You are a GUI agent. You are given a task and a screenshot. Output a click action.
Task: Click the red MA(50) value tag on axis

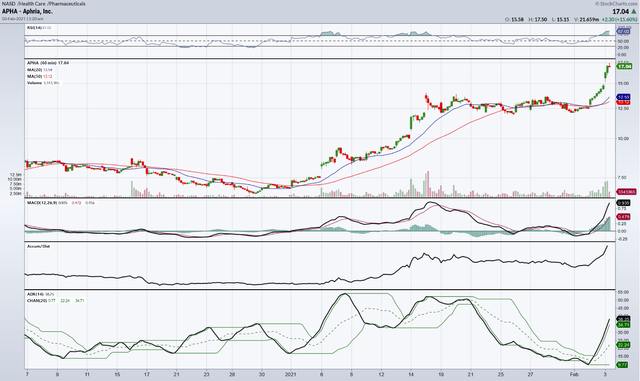coord(623,102)
